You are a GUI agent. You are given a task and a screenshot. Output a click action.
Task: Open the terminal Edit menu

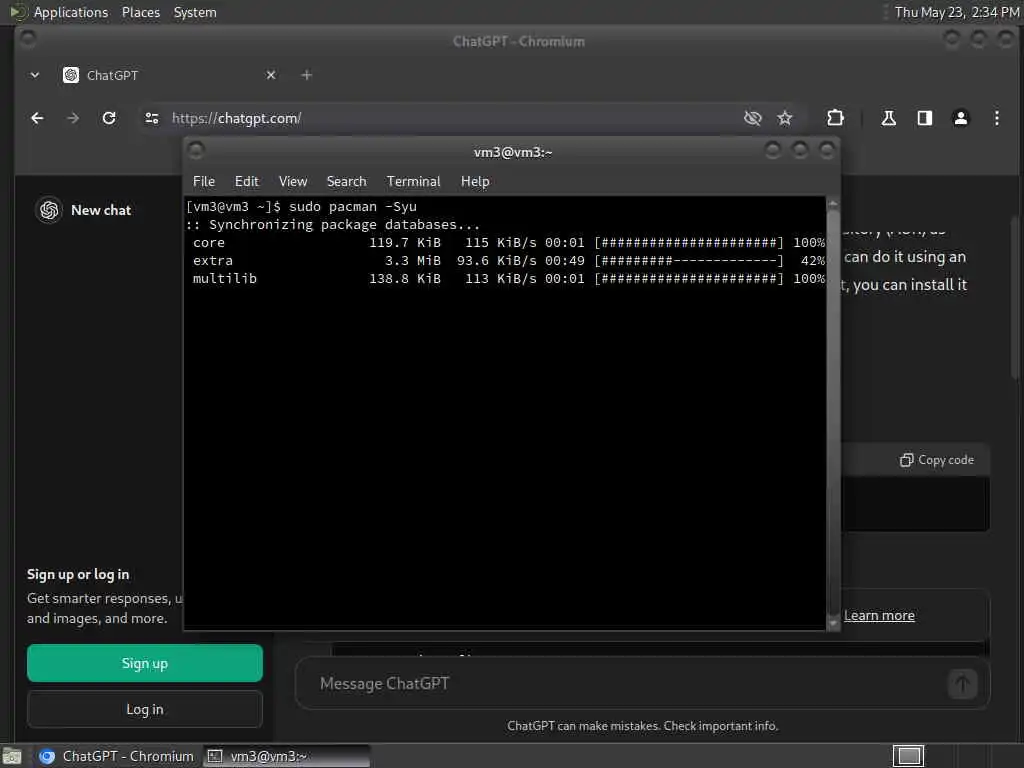[x=246, y=182]
